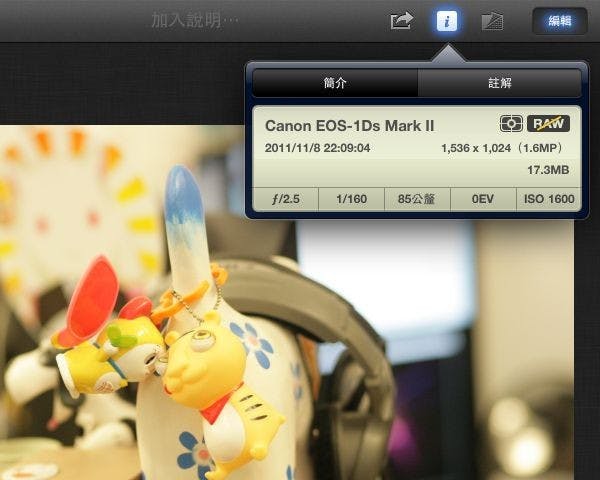Switch to the 簡介 tab
Image resolution: width=600 pixels, height=480 pixels.
(335, 83)
